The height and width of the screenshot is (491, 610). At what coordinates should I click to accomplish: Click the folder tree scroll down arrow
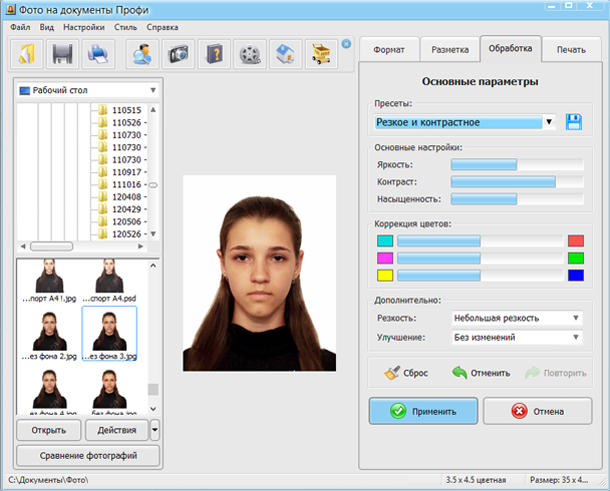[153, 234]
